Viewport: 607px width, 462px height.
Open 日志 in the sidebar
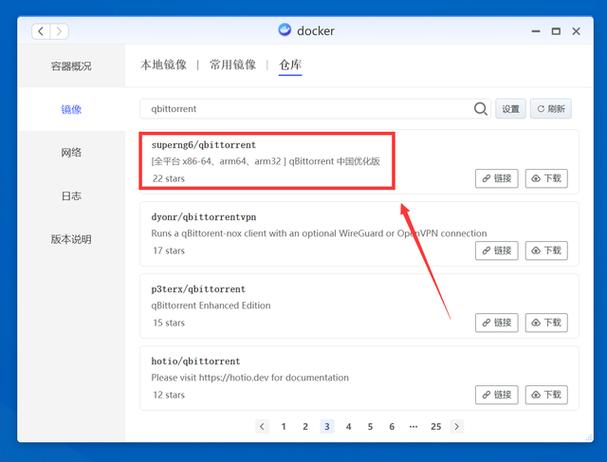(x=71, y=196)
